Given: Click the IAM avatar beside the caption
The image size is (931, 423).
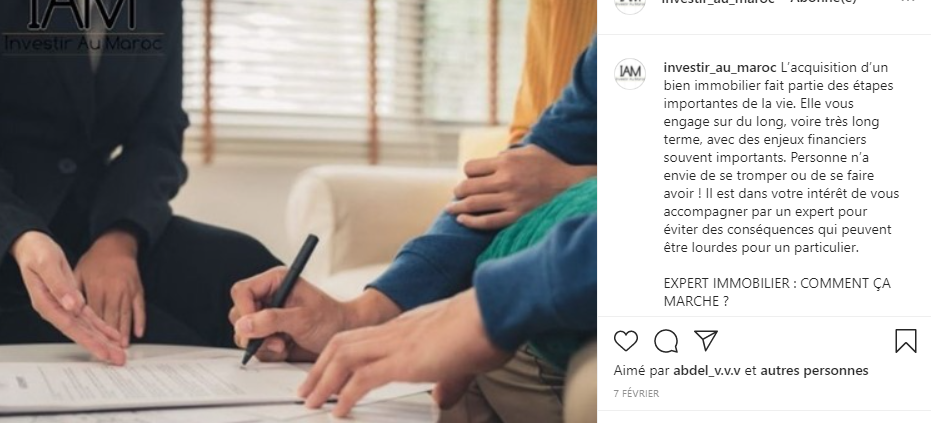Looking at the screenshot, I should pos(630,74).
